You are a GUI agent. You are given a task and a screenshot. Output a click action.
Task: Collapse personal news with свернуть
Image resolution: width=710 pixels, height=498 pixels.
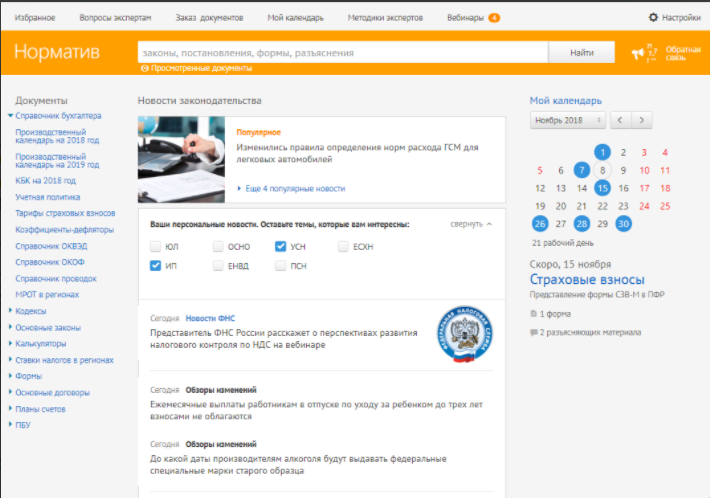(471, 224)
